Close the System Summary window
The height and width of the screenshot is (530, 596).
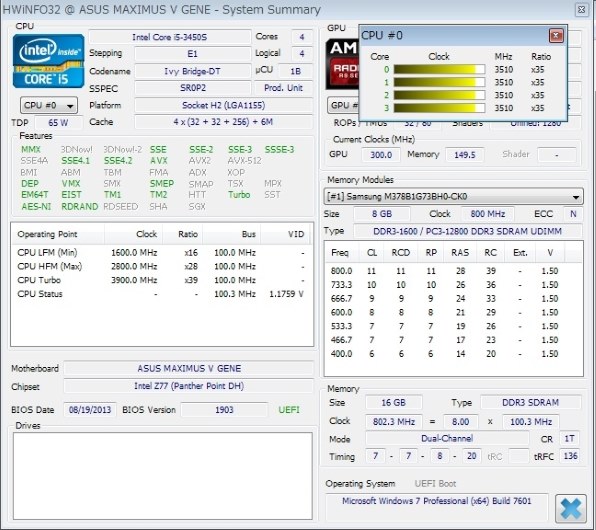(582, 10)
